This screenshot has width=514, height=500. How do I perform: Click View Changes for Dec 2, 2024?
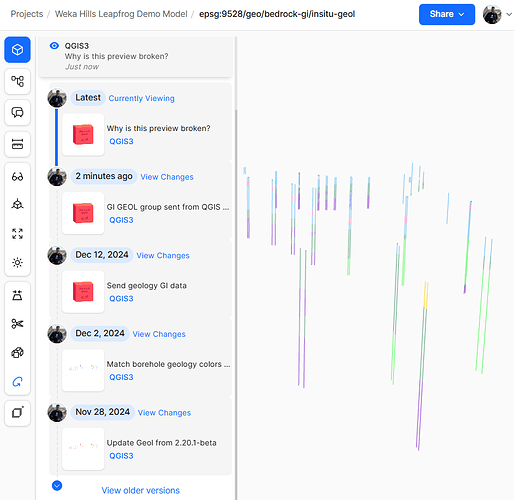[x=159, y=334]
